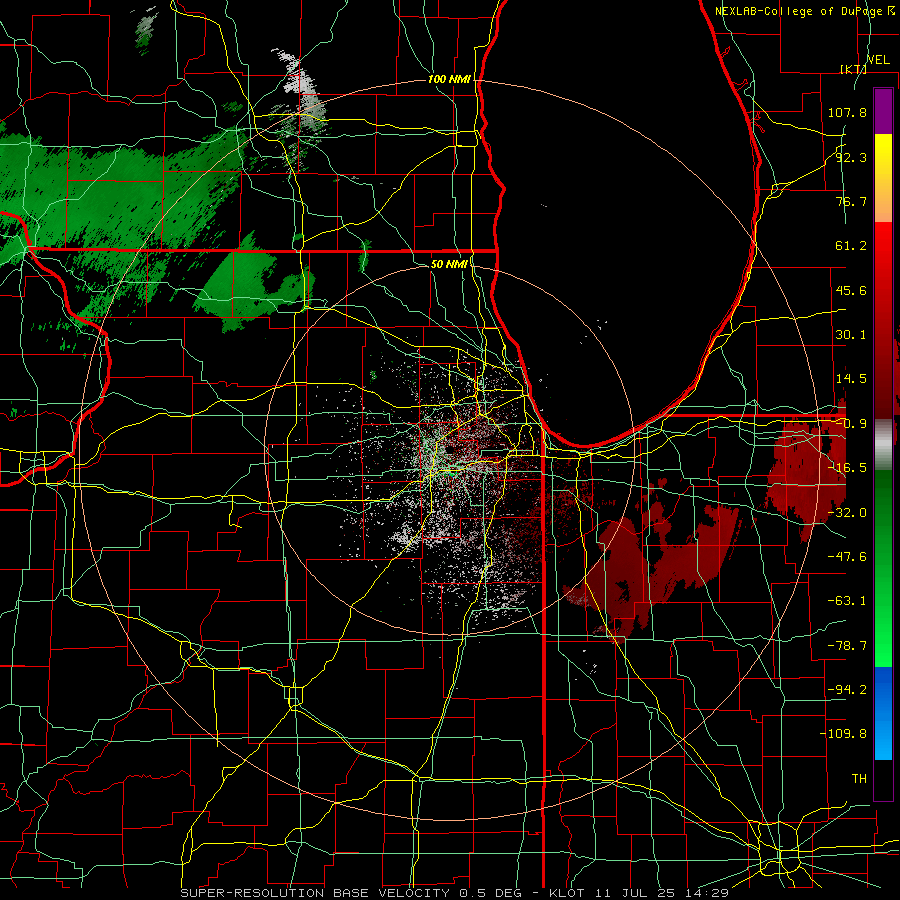Click the 14.5 velocity scale value

851,379
